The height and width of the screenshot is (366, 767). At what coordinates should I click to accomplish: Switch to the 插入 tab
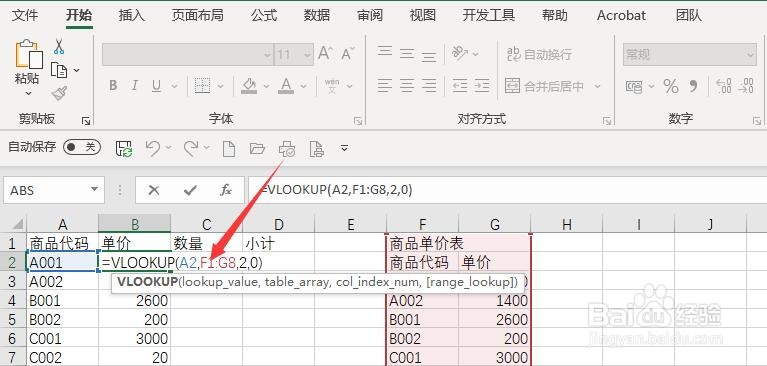(132, 15)
